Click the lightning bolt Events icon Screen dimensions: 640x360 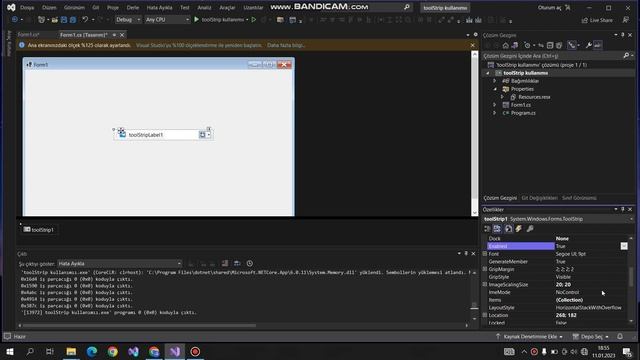pos(518,229)
